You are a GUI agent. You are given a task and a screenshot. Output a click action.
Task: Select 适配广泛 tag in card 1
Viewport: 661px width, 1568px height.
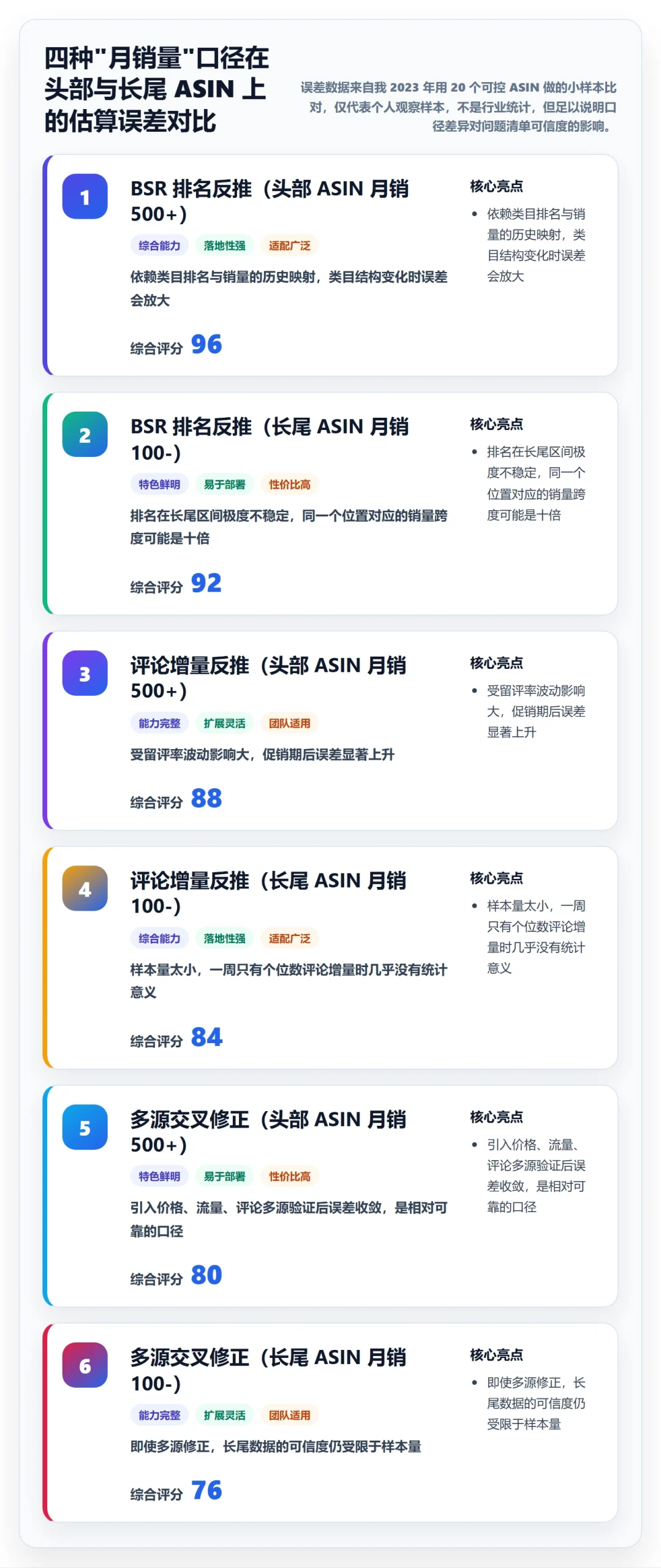(x=289, y=246)
